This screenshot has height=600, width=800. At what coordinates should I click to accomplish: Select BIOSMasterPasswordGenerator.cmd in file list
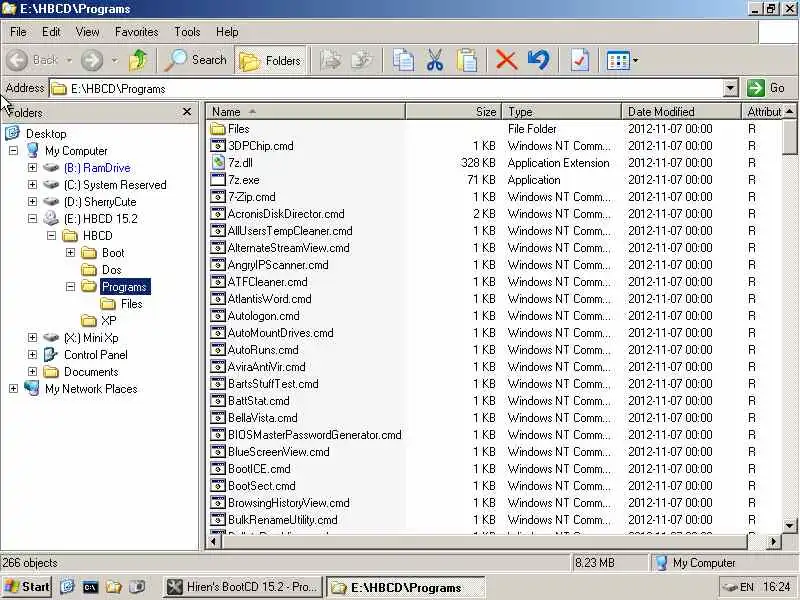coord(315,435)
